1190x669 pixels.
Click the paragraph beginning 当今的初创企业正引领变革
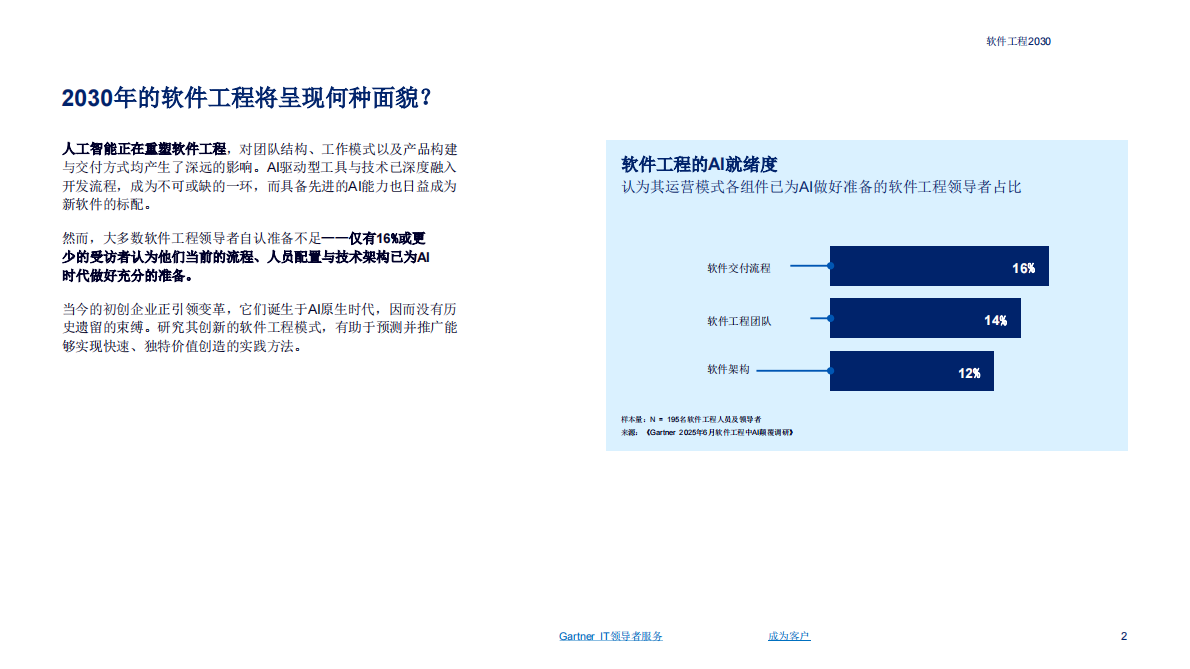point(260,328)
